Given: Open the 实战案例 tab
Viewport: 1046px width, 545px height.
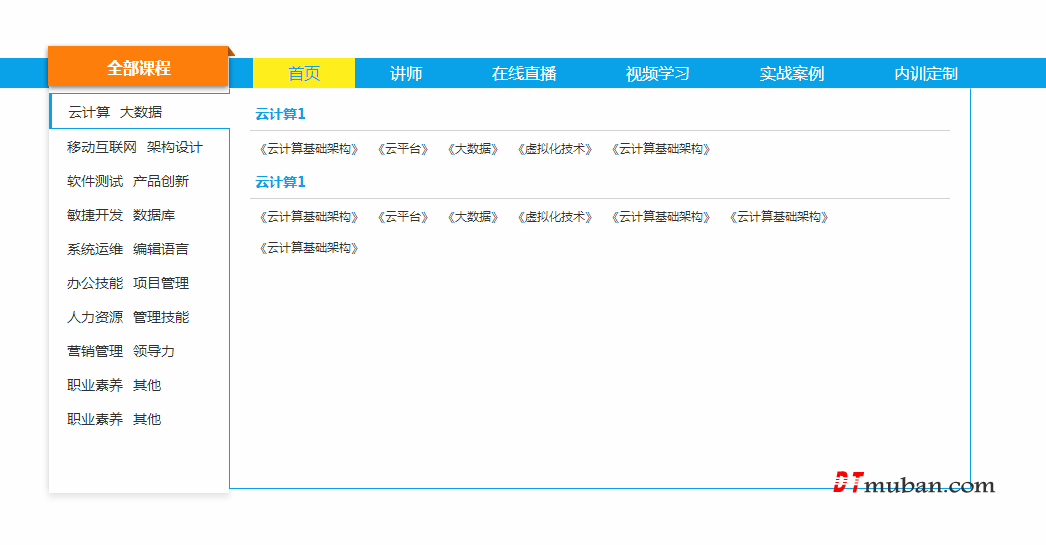Looking at the screenshot, I should [792, 73].
